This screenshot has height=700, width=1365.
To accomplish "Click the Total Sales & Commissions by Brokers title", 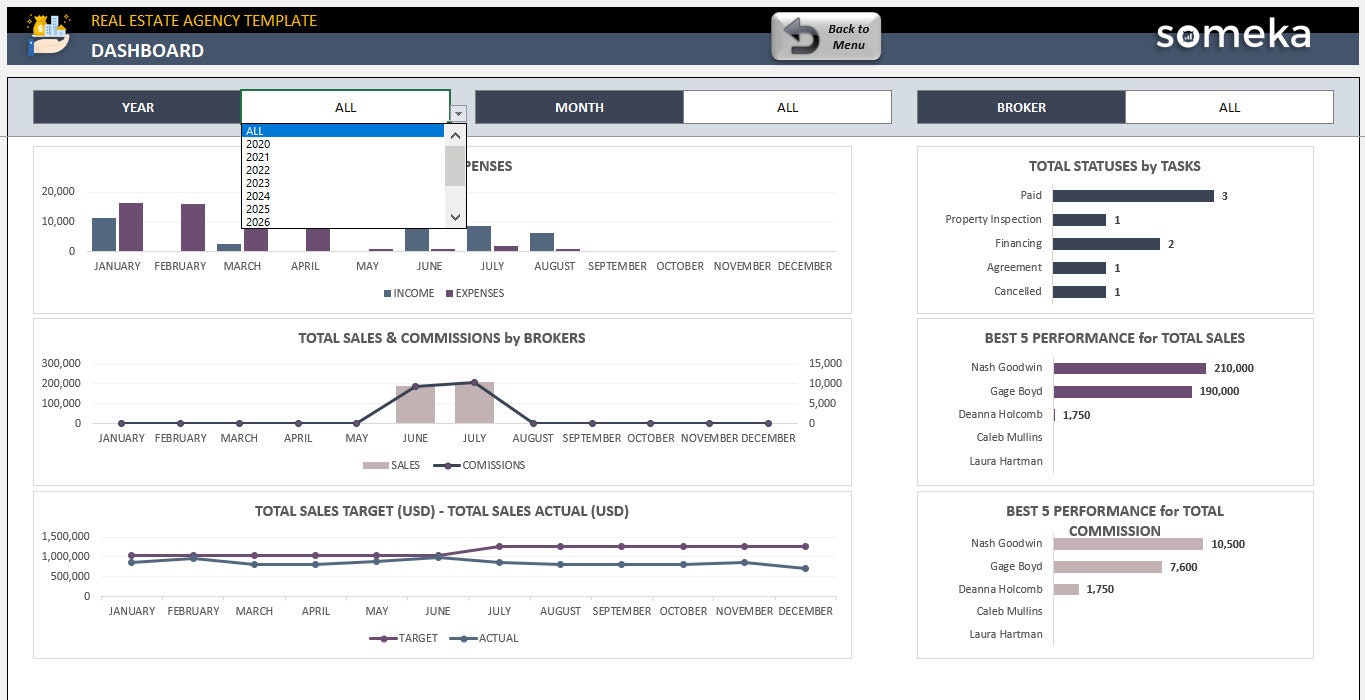I will point(442,338).
